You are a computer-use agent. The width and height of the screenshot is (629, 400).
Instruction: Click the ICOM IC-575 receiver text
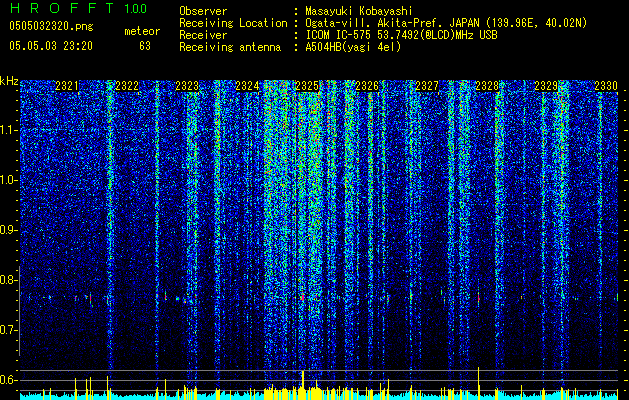tap(401, 35)
